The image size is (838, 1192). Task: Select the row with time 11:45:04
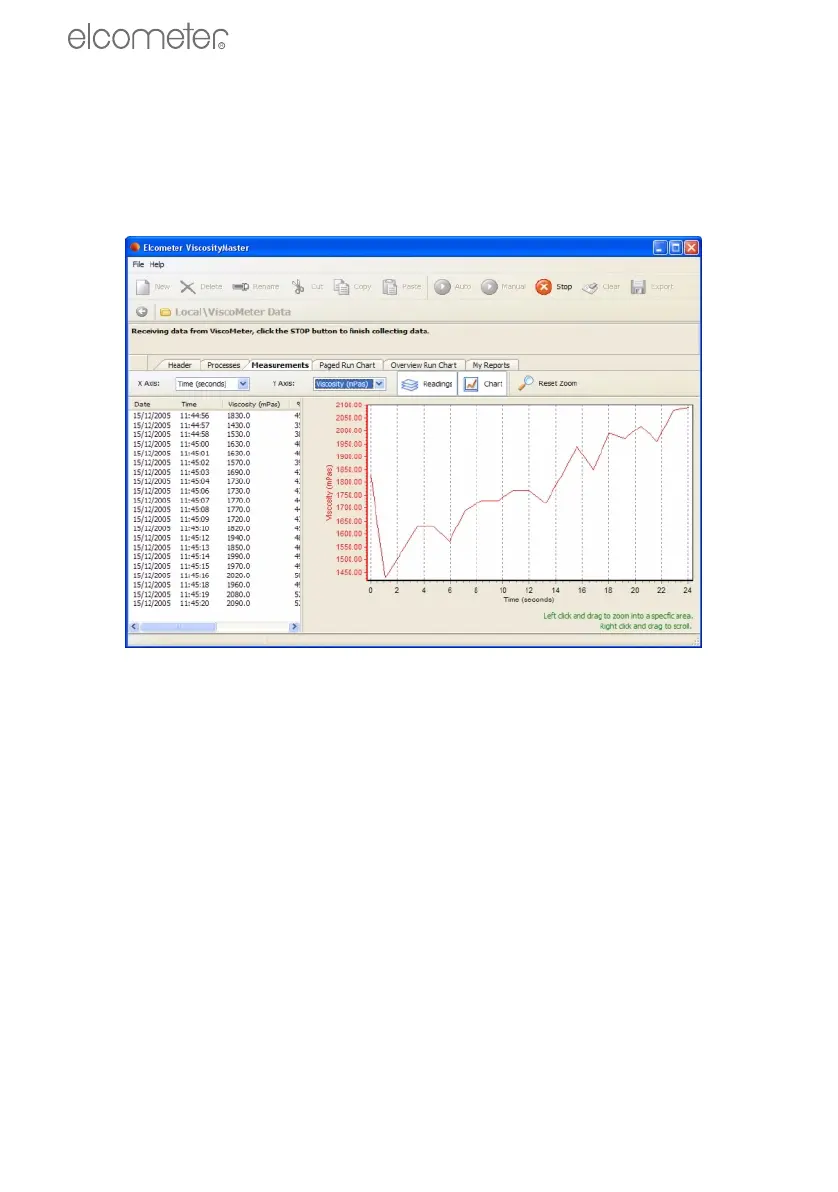click(x=216, y=481)
